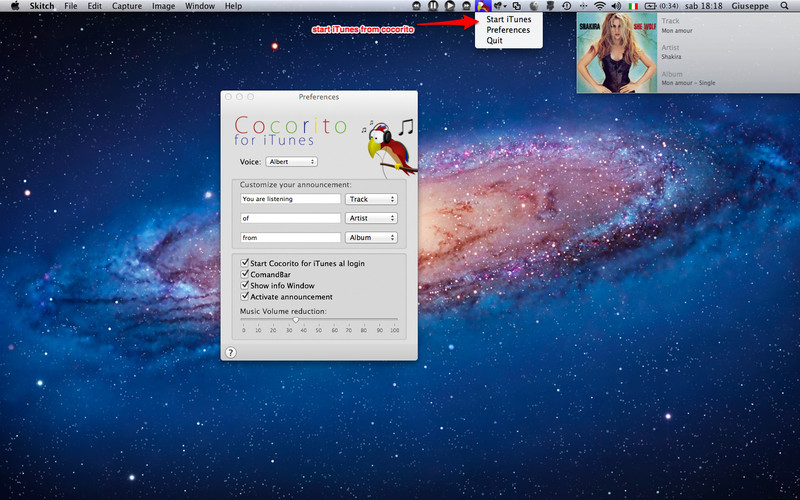
Task: Open Spotlight search magnifier
Action: [x=784, y=6]
